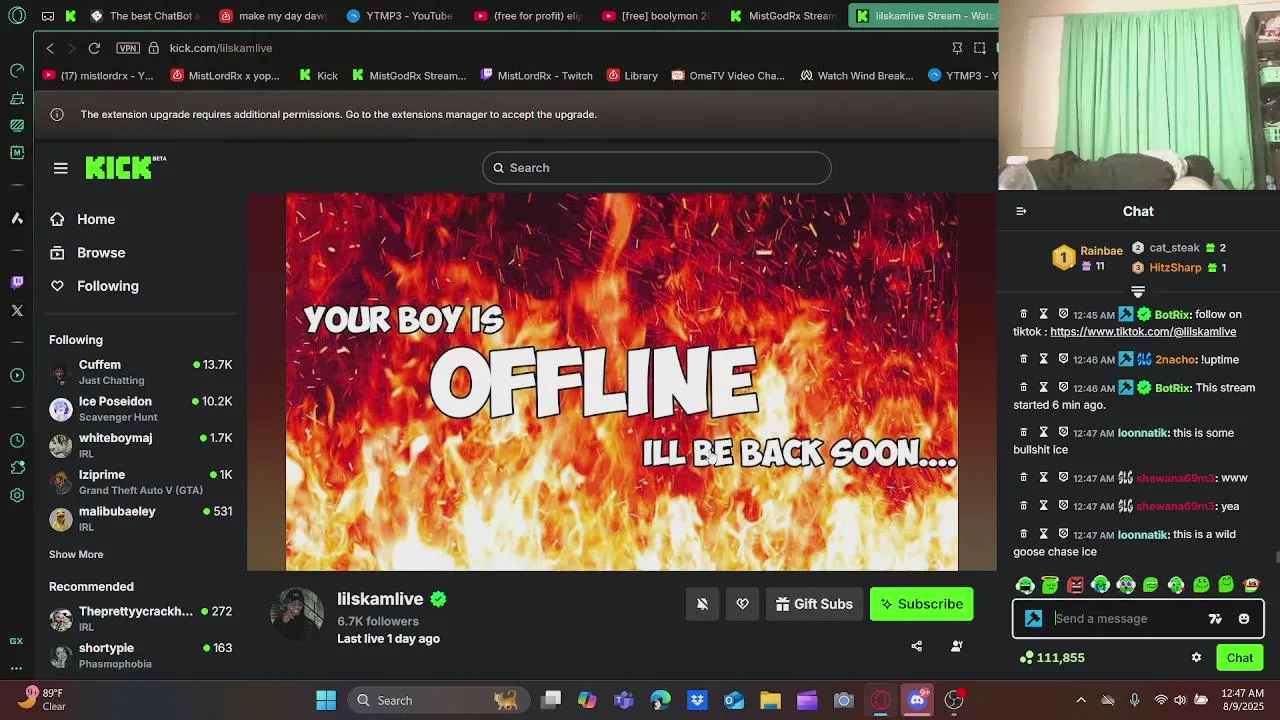Click the address bar URL
Screen dimensions: 1280x720
click(221, 48)
